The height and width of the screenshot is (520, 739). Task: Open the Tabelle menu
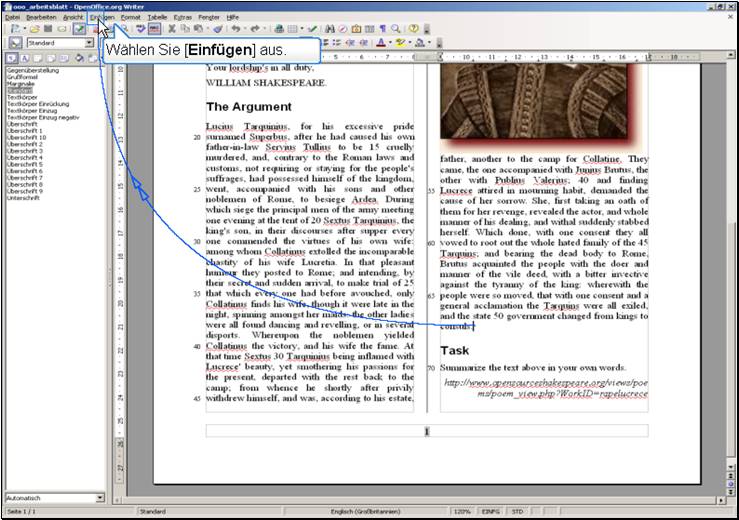point(157,17)
